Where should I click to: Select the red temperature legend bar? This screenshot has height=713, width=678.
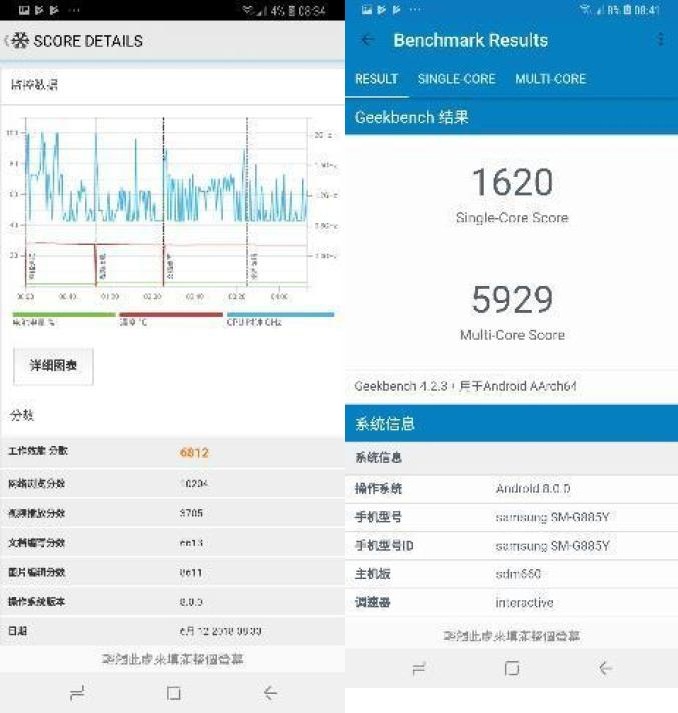[x=171, y=314]
